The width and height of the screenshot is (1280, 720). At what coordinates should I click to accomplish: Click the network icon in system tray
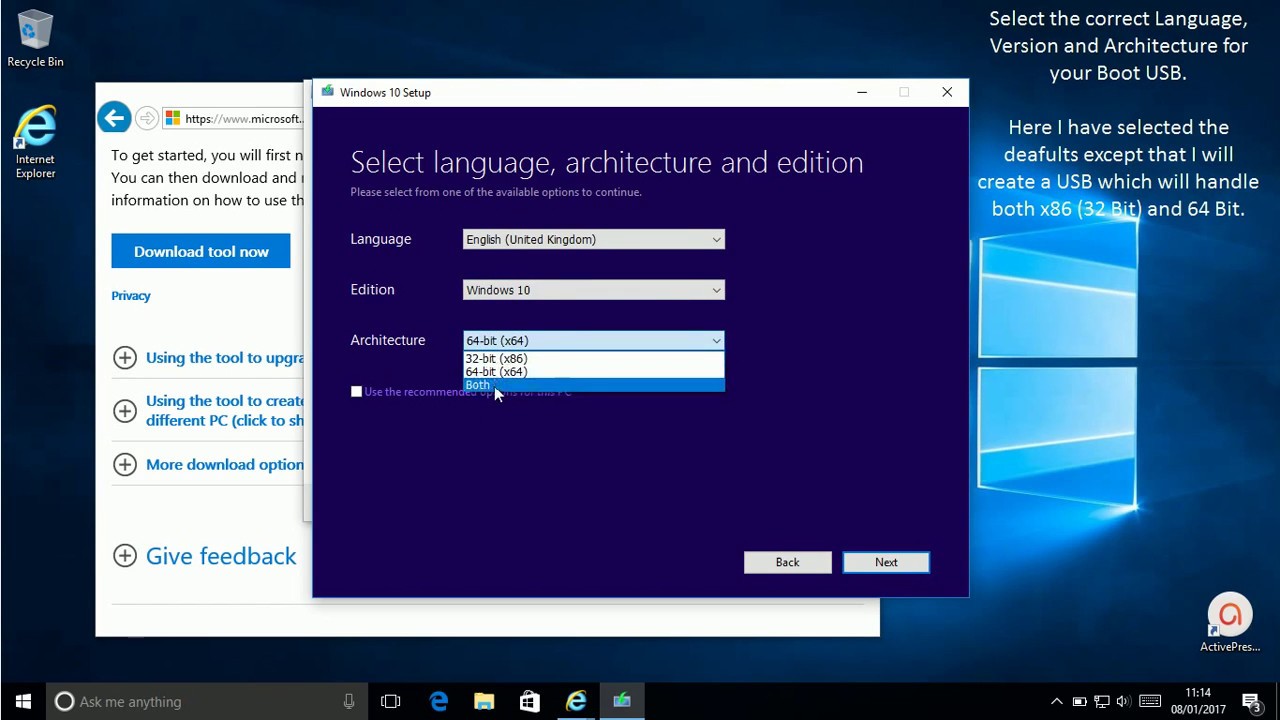[1101, 702]
